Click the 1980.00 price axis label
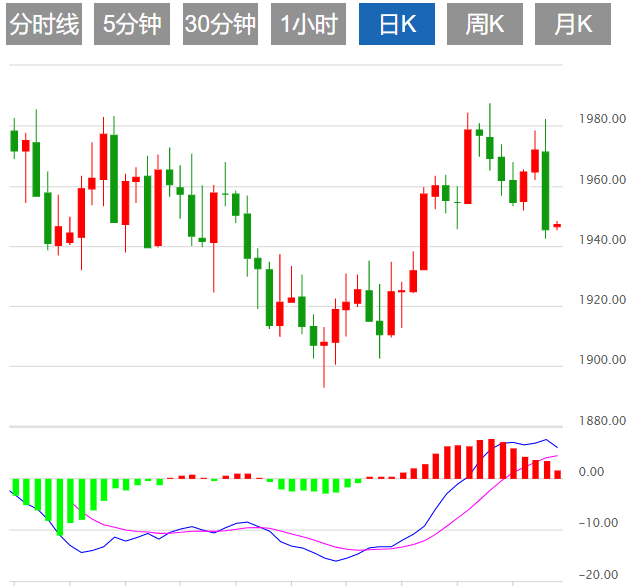630x586 pixels. 602,119
